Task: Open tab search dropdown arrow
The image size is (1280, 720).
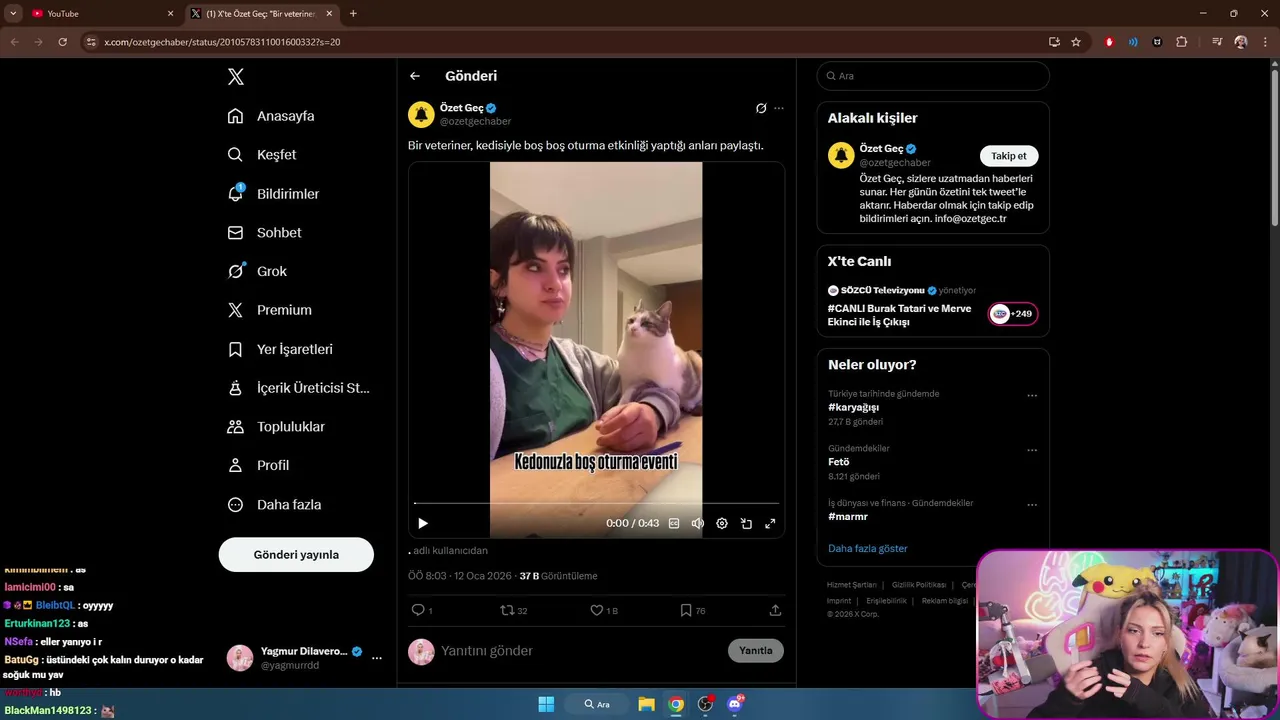Action: click(13, 14)
